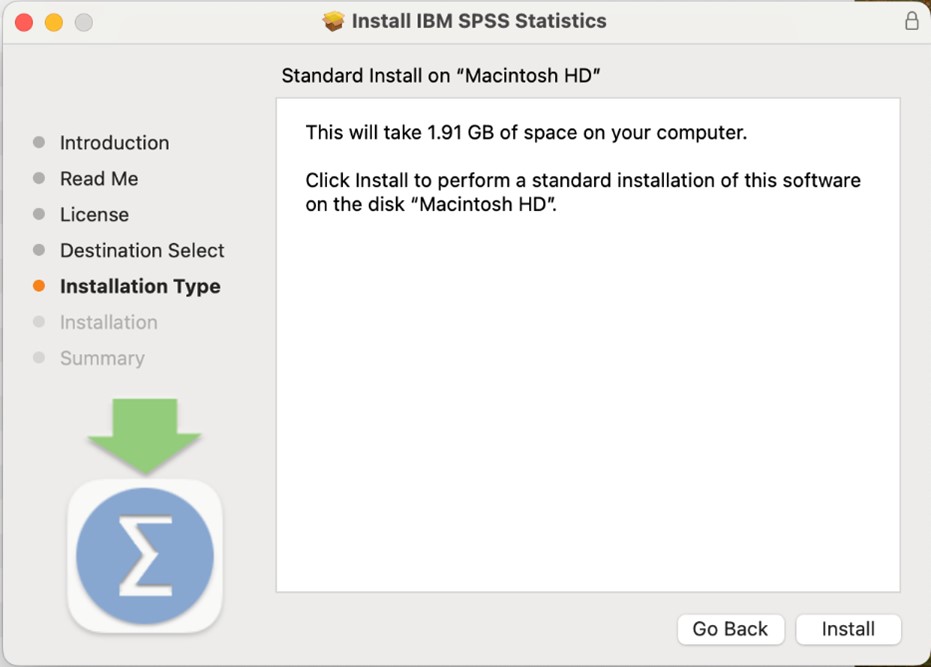Click the greyed Installation step
This screenshot has height=667, width=931.
[x=108, y=323]
